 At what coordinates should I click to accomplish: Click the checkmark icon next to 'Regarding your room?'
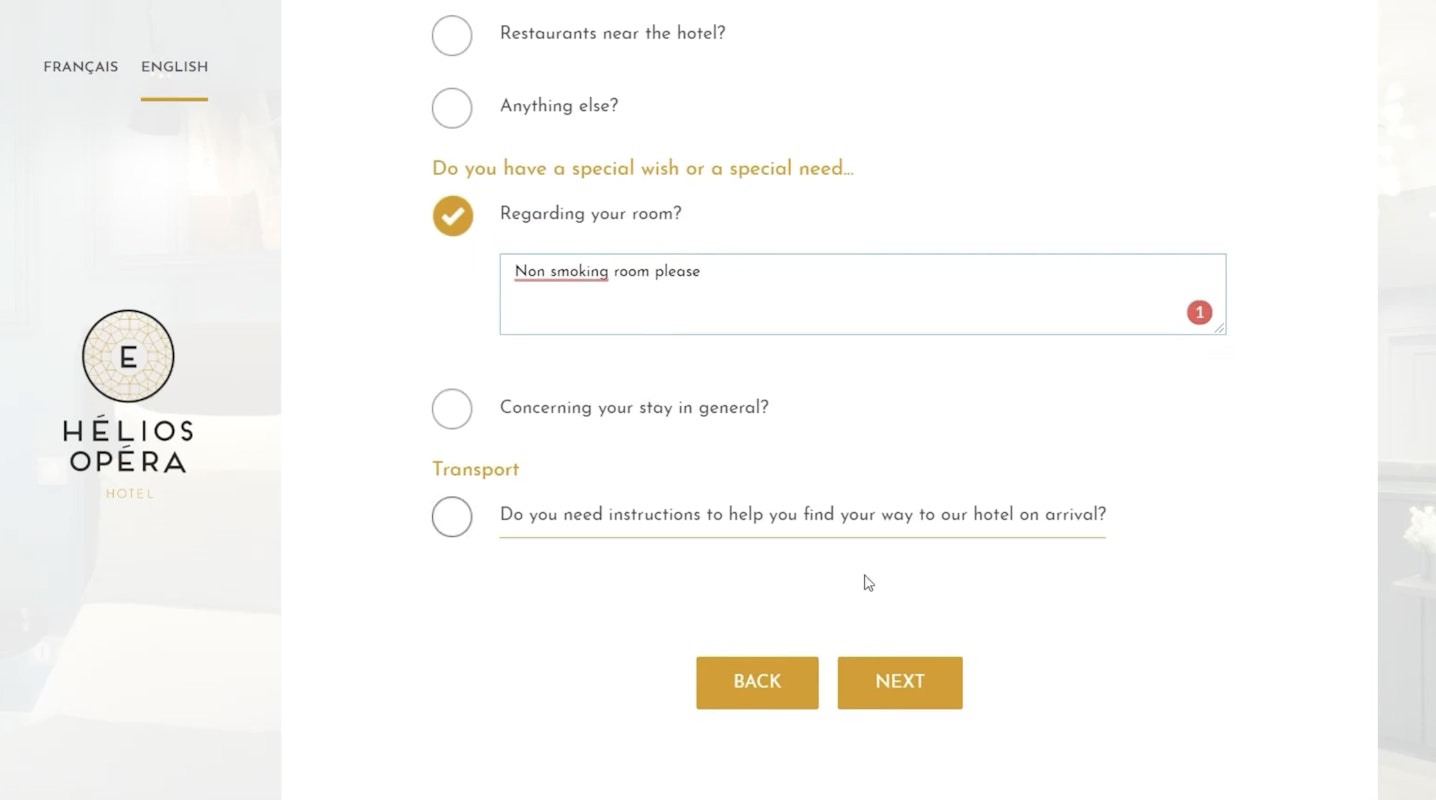pyautogui.click(x=452, y=215)
